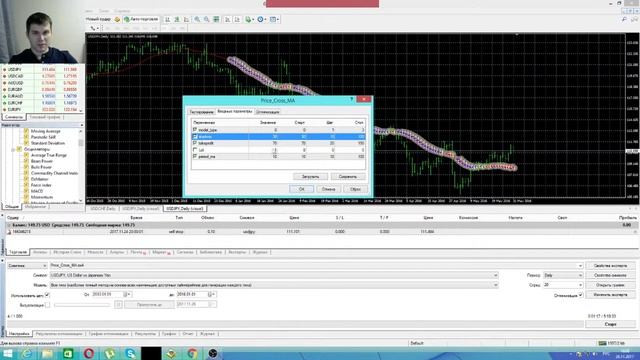Click the auto scroll chart icon
640x360 pixels.
227,19
